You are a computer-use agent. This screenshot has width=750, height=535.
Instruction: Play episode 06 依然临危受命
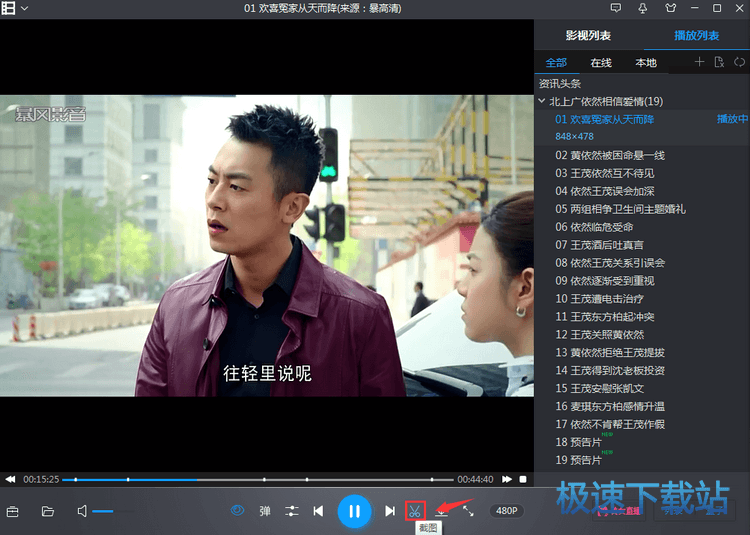point(594,227)
